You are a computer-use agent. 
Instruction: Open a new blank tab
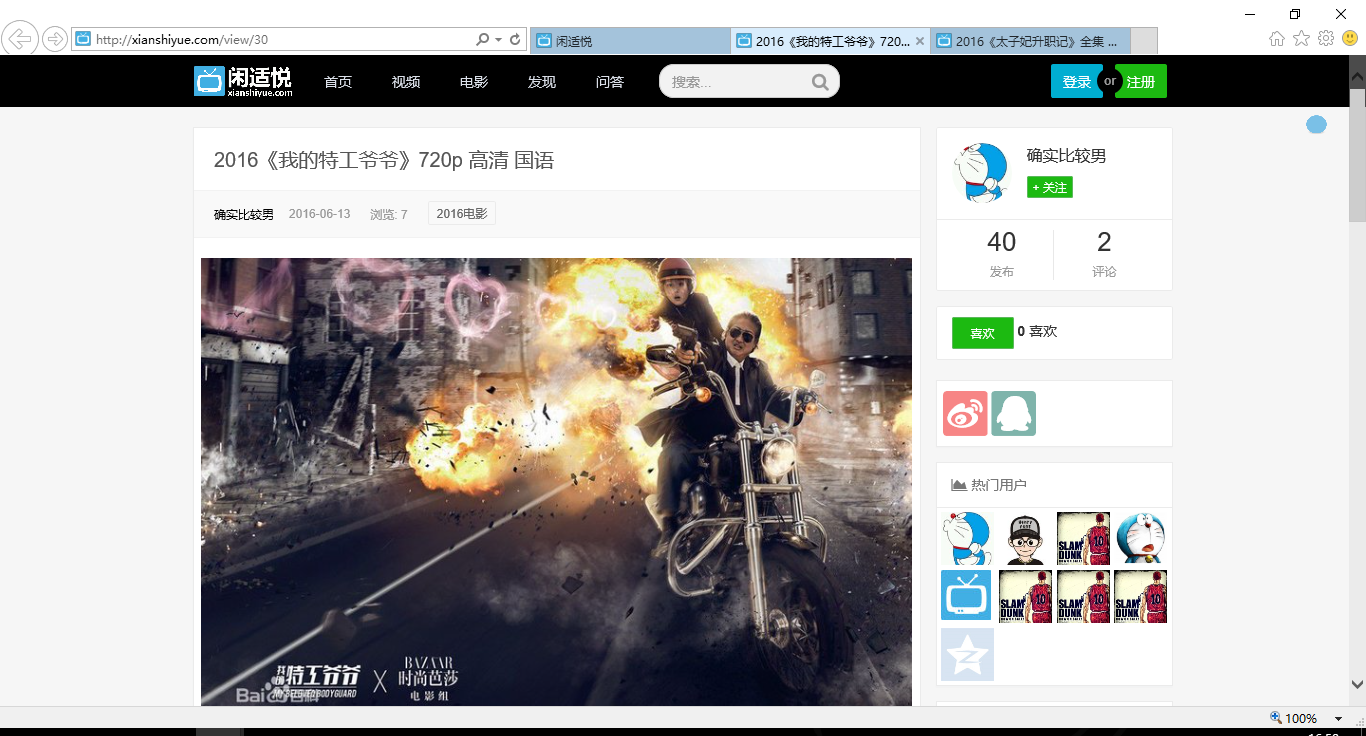1144,41
